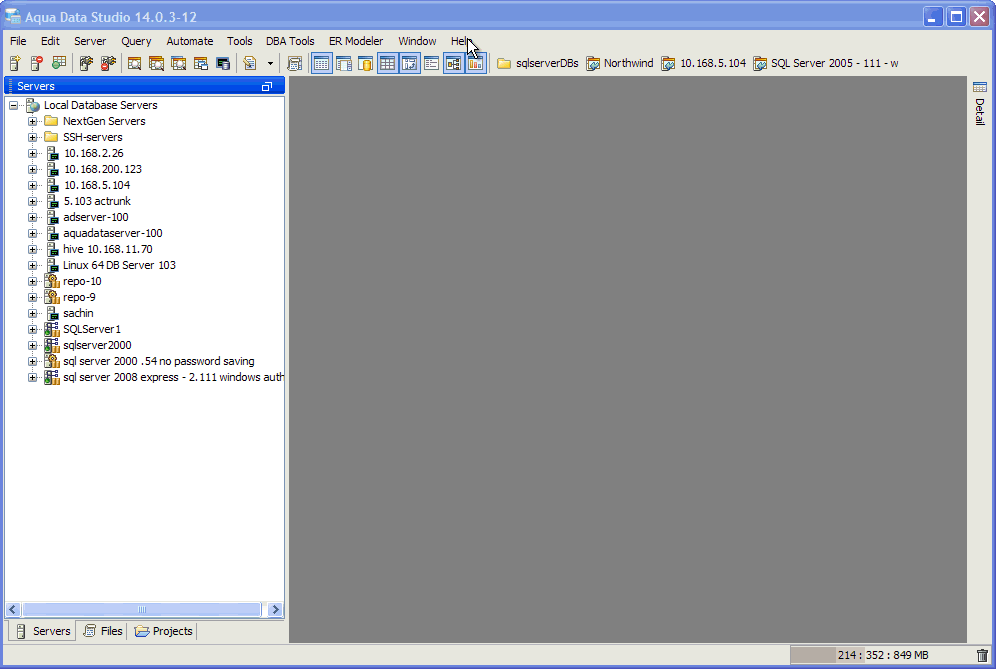Toggle the table with side panel view button
The width and height of the screenshot is (996, 669).
[344, 63]
